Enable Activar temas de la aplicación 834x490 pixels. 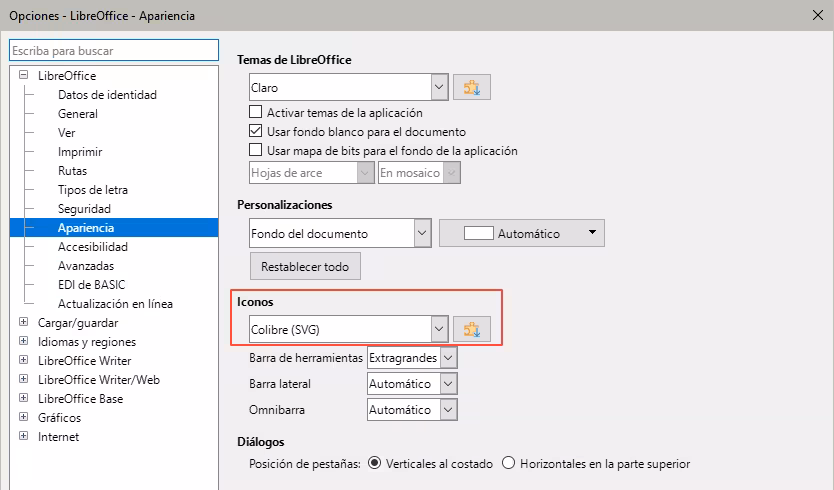pyautogui.click(x=256, y=112)
